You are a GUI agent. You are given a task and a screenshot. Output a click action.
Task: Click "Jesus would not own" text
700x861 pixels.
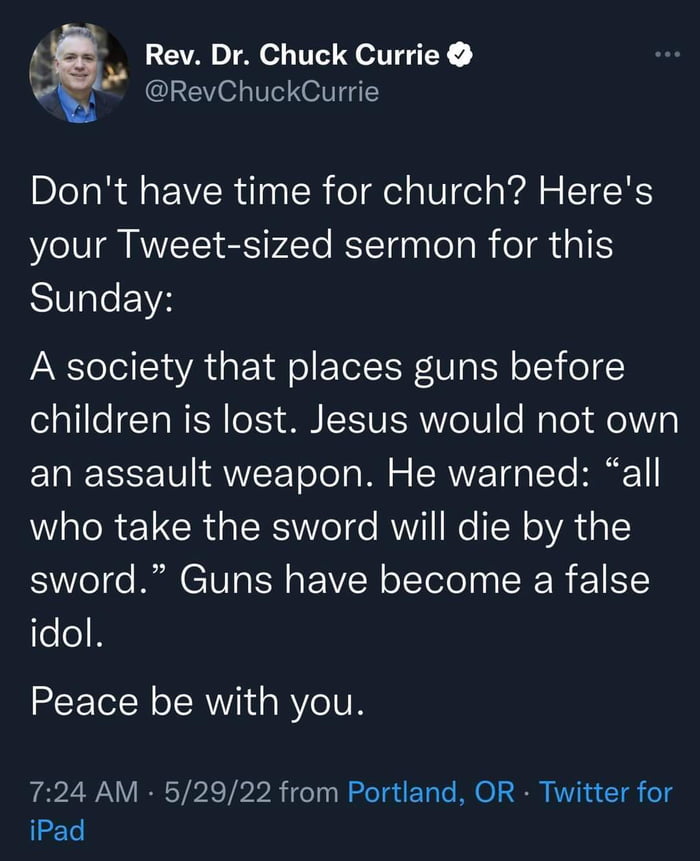[495, 420]
